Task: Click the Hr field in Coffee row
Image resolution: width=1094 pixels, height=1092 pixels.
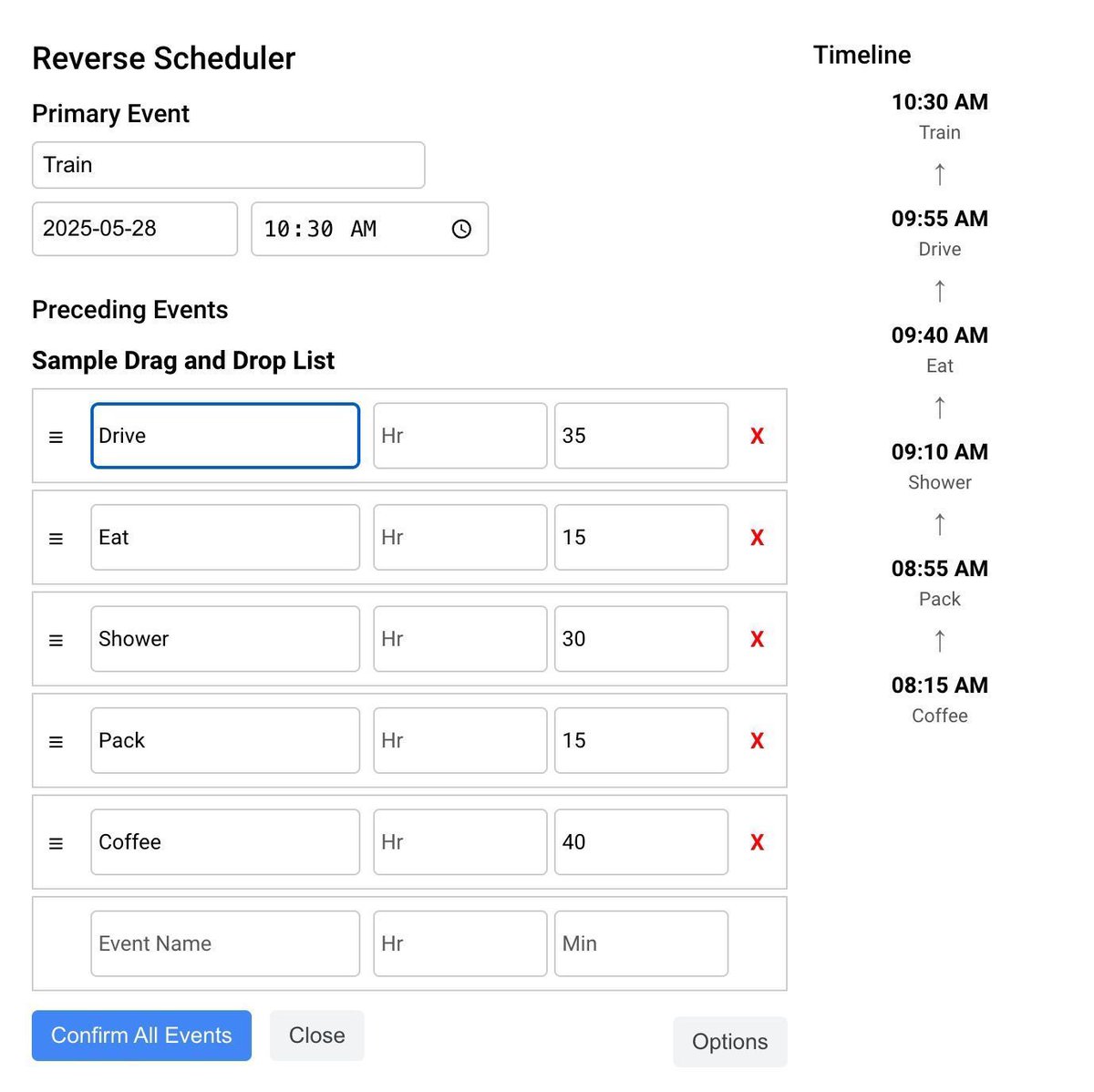Action: (460, 842)
